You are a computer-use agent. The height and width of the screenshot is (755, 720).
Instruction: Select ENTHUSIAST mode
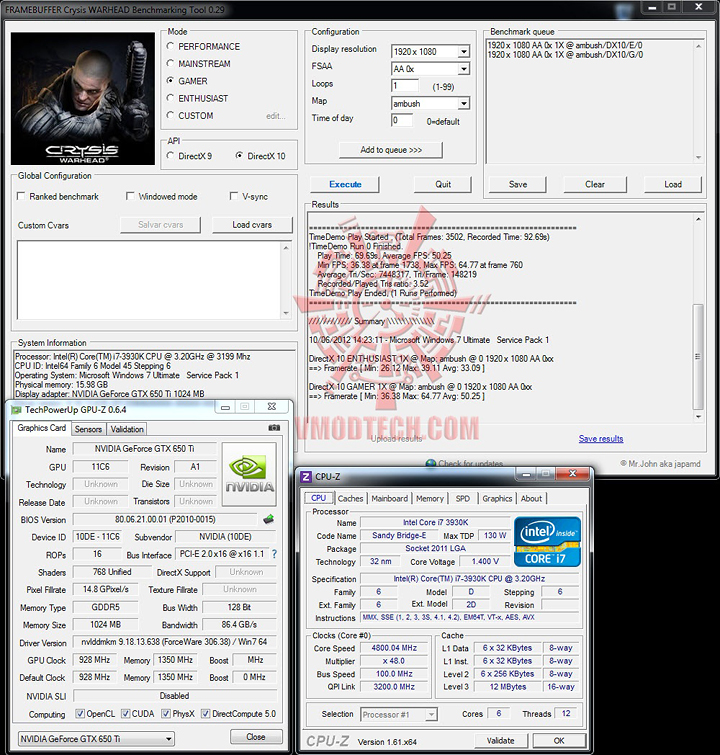pyautogui.click(x=170, y=98)
